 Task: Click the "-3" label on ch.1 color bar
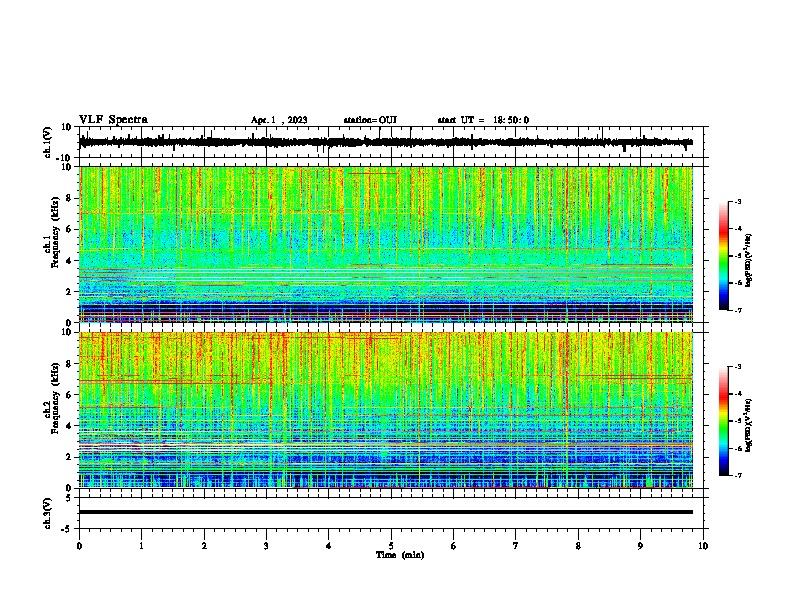(x=738, y=202)
